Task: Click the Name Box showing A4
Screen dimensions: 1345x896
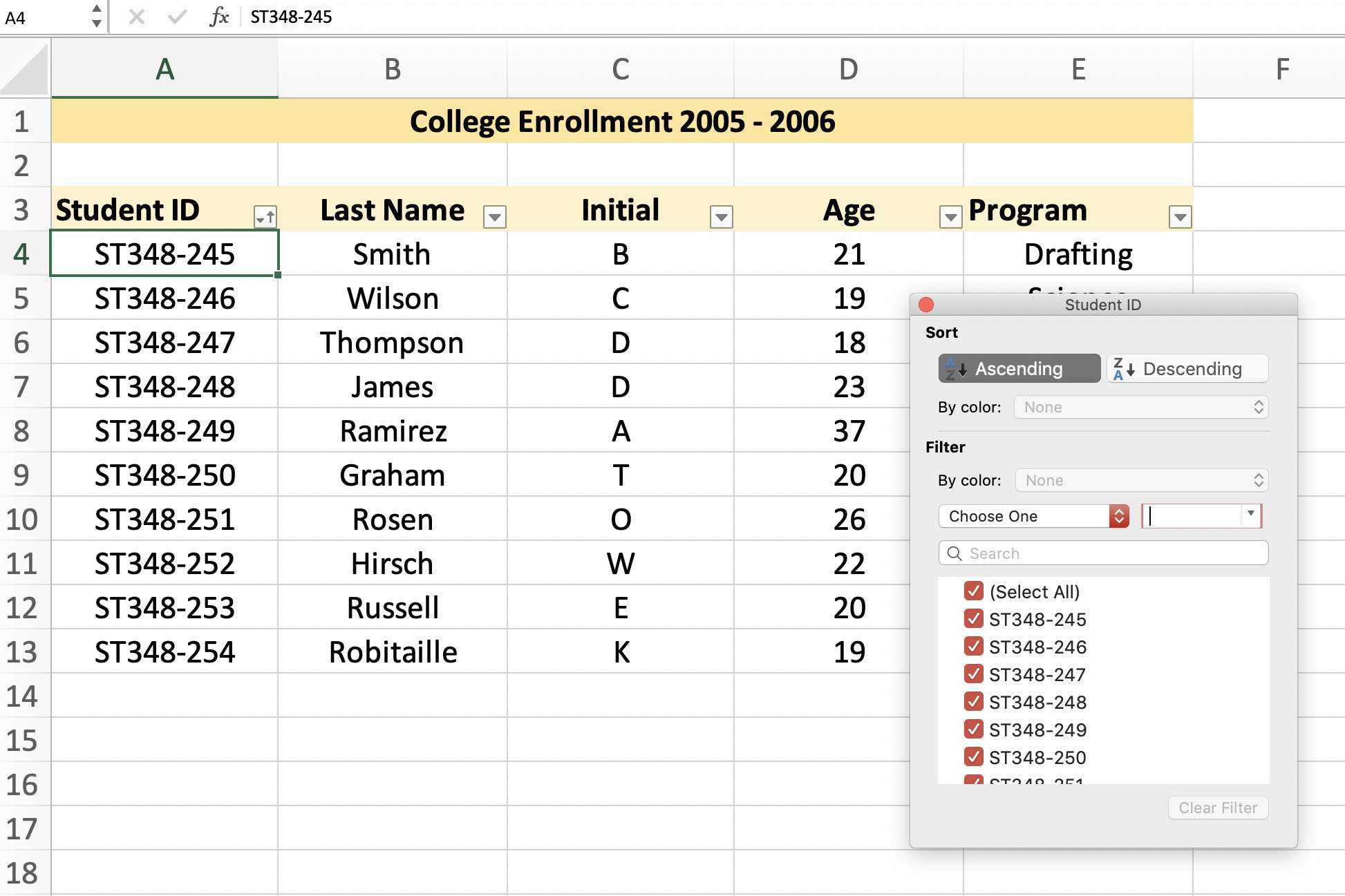Action: 44,17
